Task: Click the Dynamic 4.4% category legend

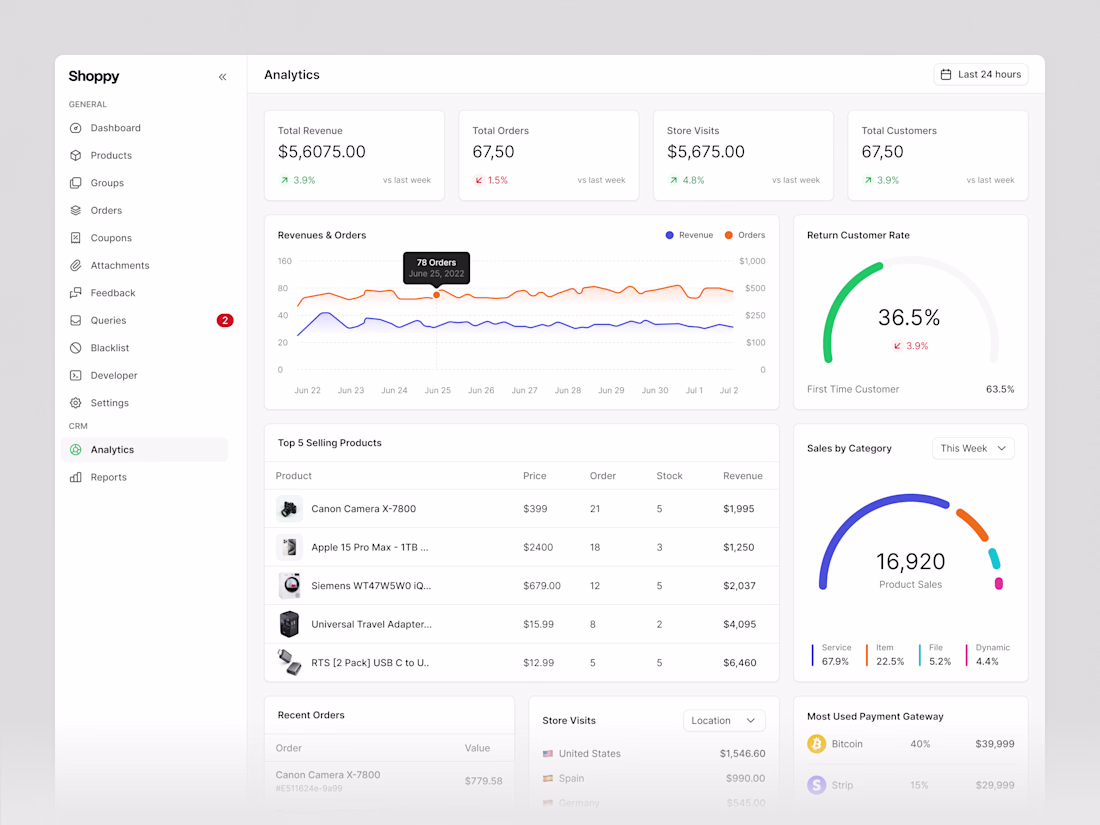Action: tap(988, 655)
